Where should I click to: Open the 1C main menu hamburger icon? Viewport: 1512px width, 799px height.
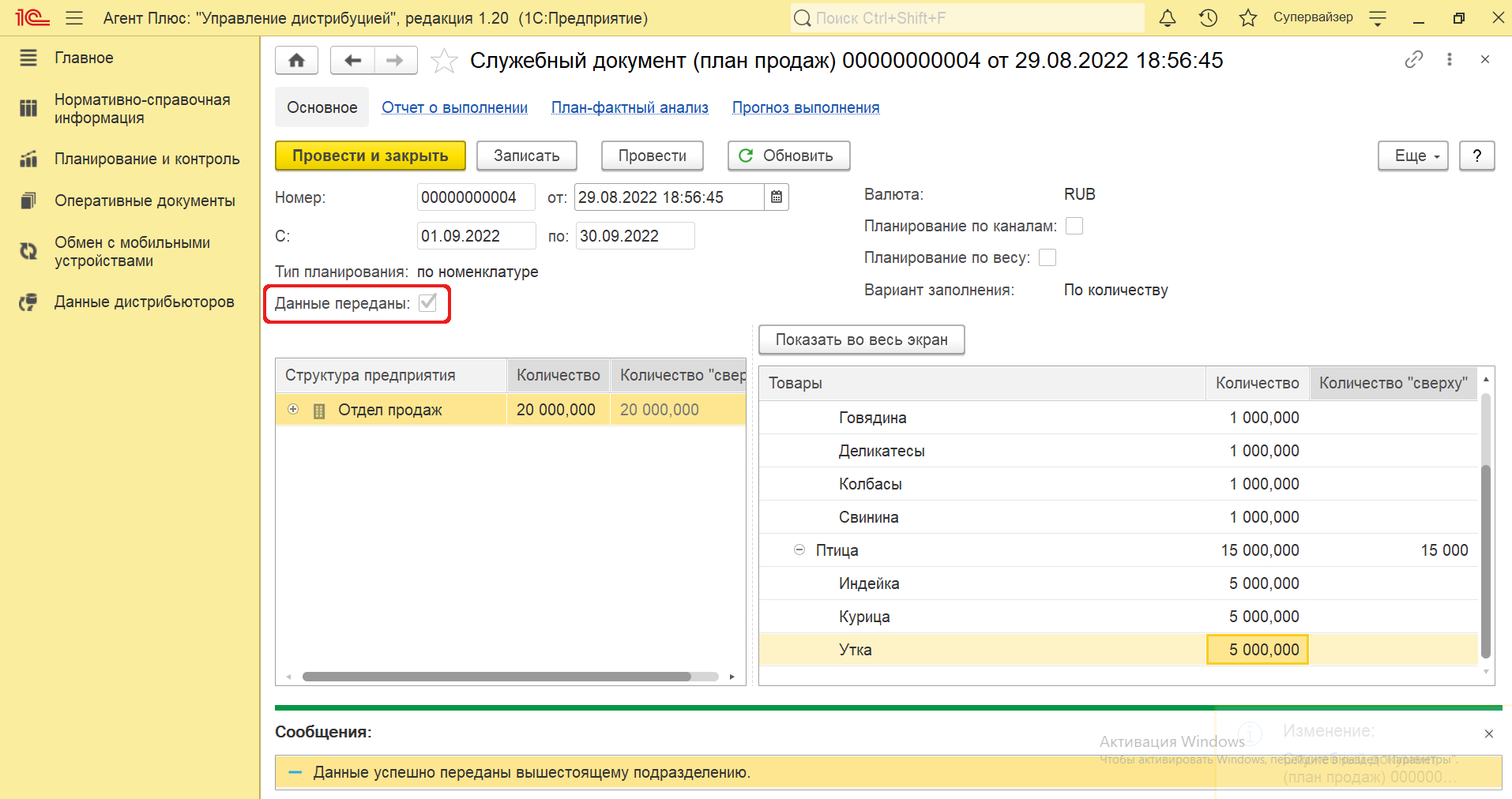[74, 17]
